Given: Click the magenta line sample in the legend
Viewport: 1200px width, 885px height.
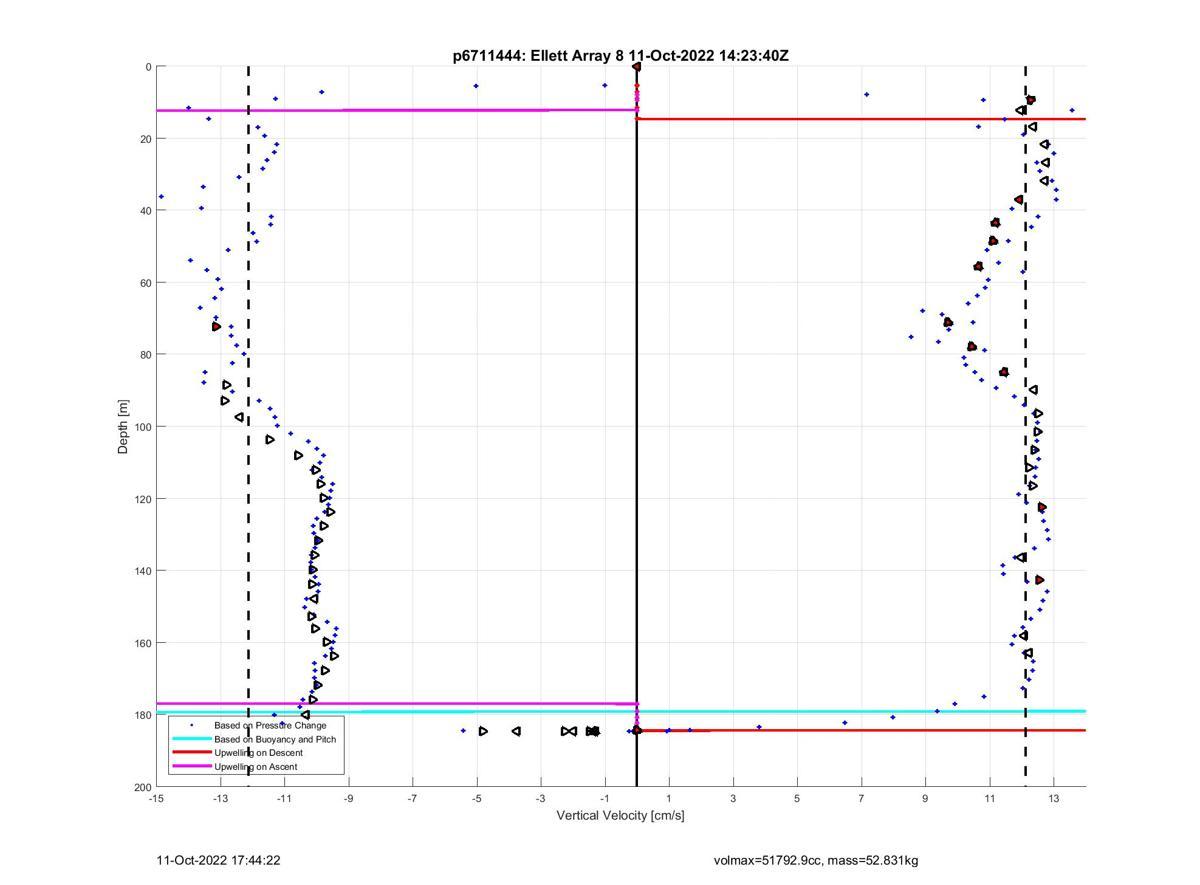Looking at the screenshot, I should click(191, 767).
